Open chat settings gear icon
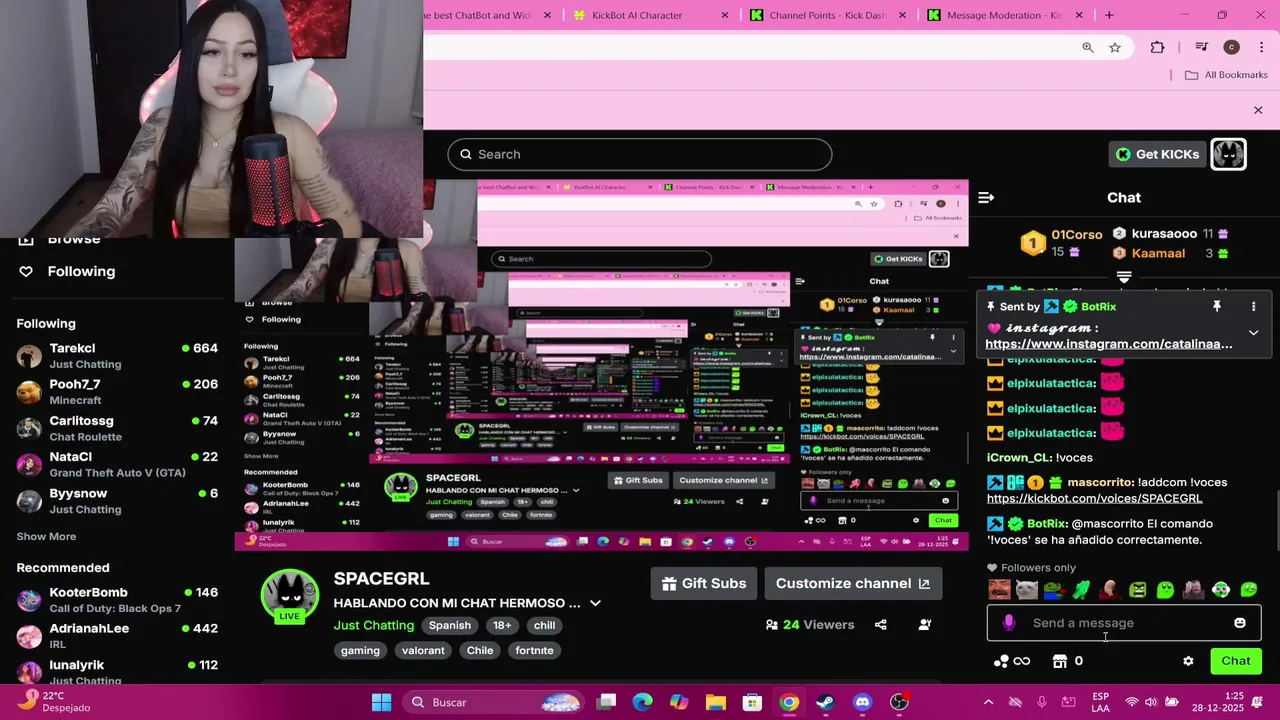The height and width of the screenshot is (720, 1280). pyautogui.click(x=1188, y=661)
